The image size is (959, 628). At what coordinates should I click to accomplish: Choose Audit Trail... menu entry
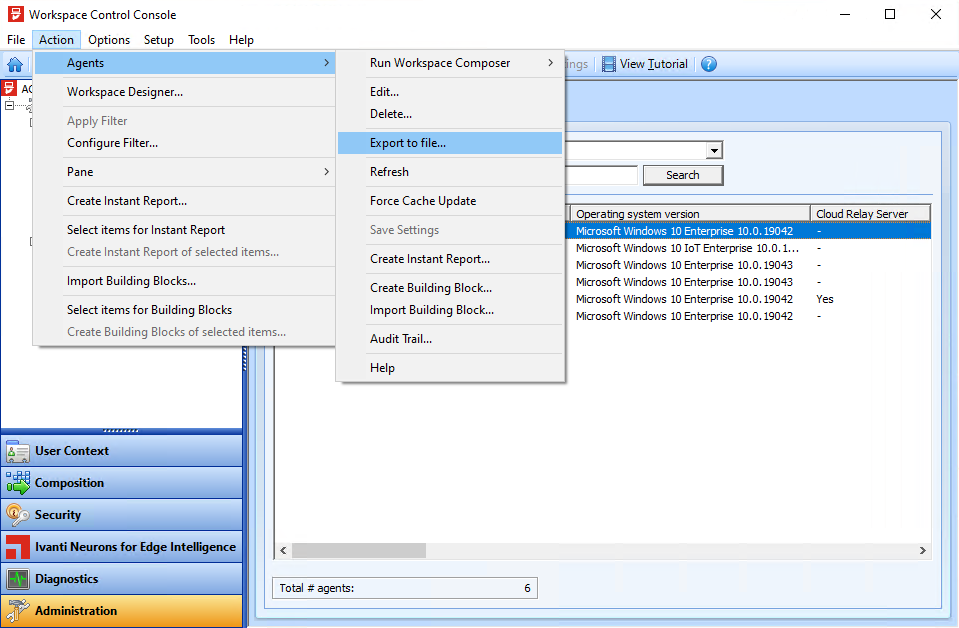tap(450, 339)
